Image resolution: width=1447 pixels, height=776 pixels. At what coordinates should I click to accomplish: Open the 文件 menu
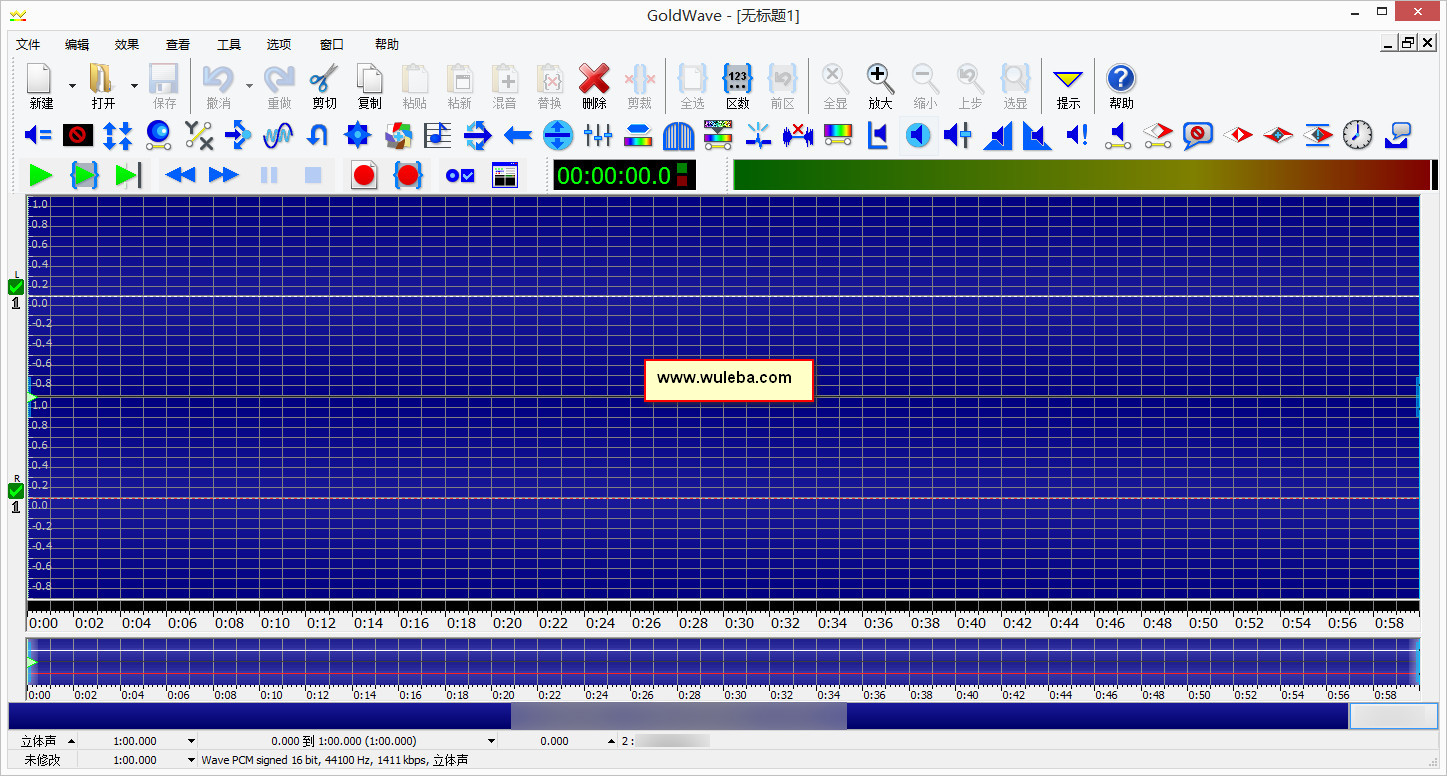(x=28, y=44)
